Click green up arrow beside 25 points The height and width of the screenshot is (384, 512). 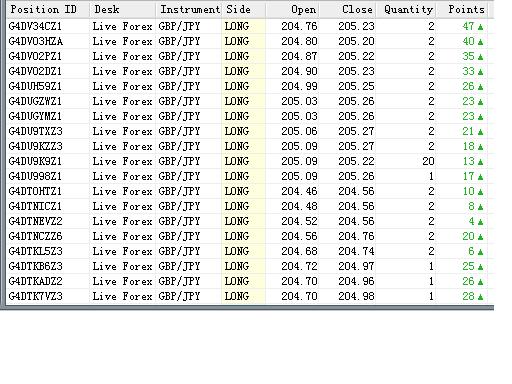480,267
